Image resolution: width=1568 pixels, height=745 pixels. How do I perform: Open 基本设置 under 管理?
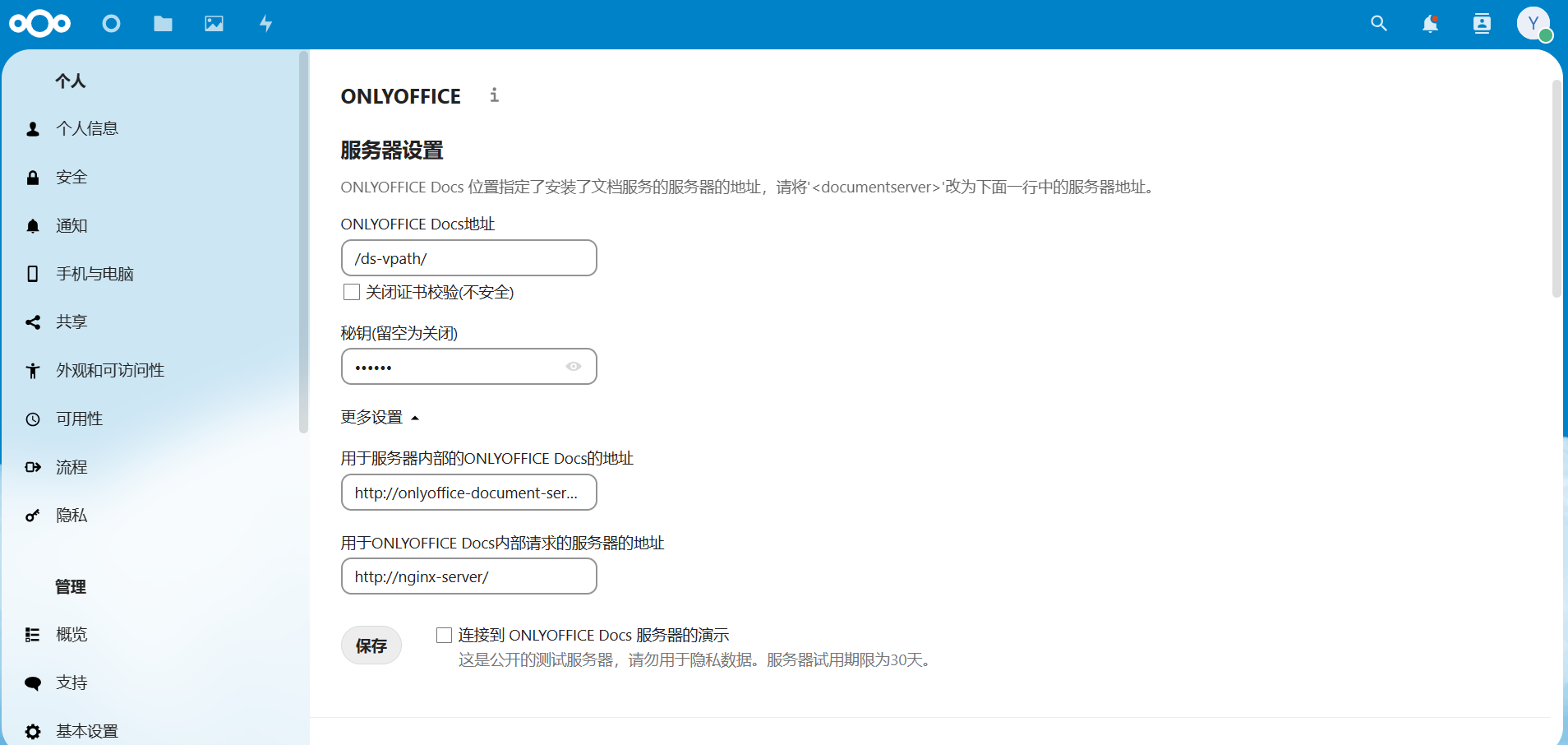(87, 731)
